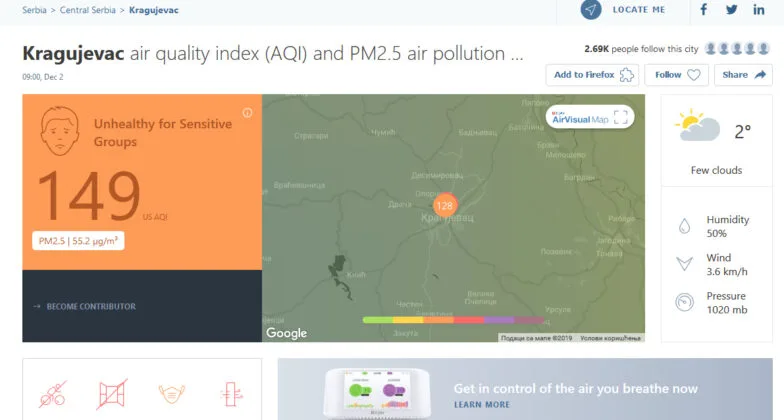The width and height of the screenshot is (784, 420).
Task: Click the AQI color scale bar
Action: pyautogui.click(x=453, y=320)
